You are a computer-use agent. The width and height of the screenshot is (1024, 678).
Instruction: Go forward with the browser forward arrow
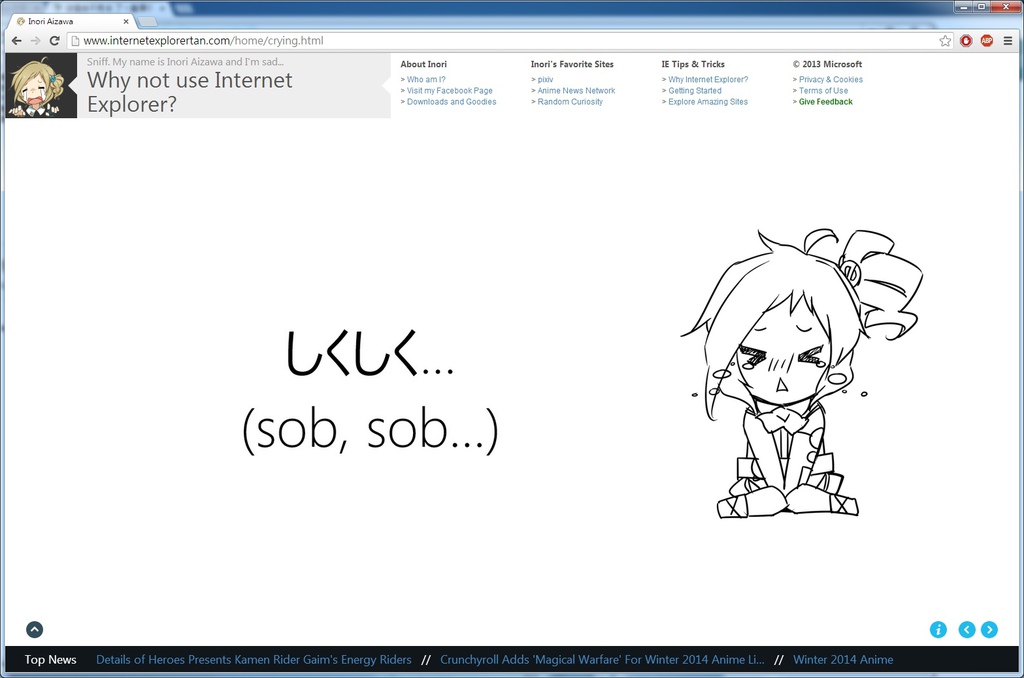(35, 40)
